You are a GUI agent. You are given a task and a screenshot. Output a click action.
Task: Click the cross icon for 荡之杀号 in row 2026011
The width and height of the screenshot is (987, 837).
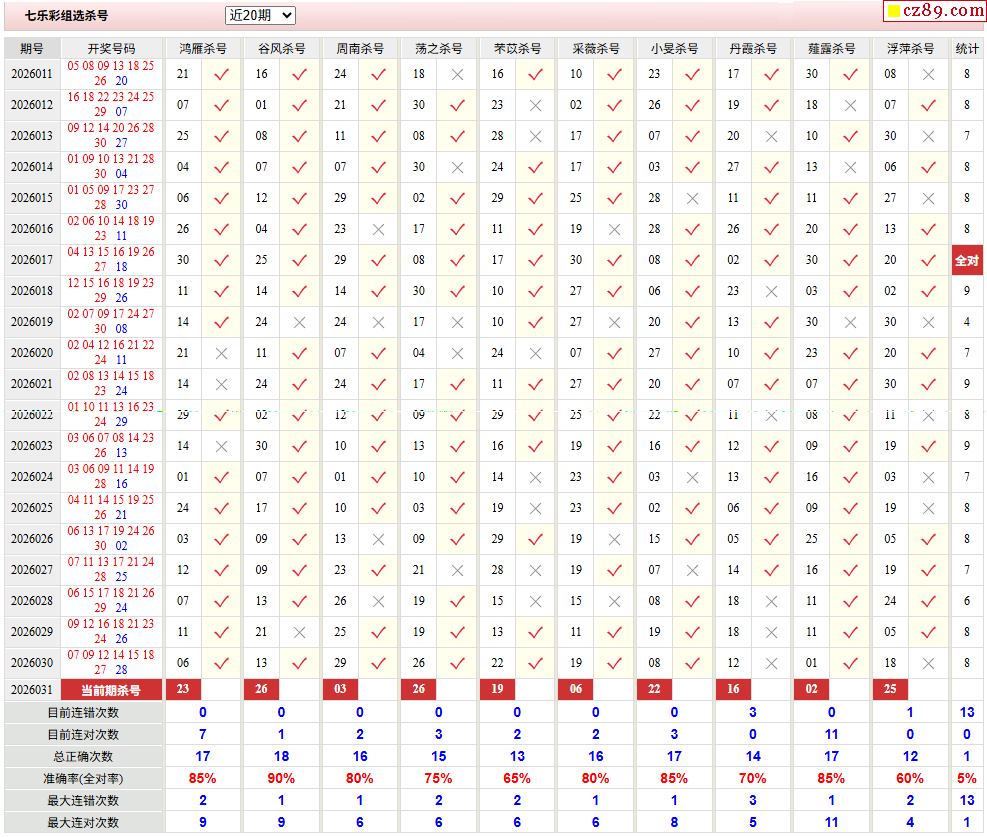[457, 74]
